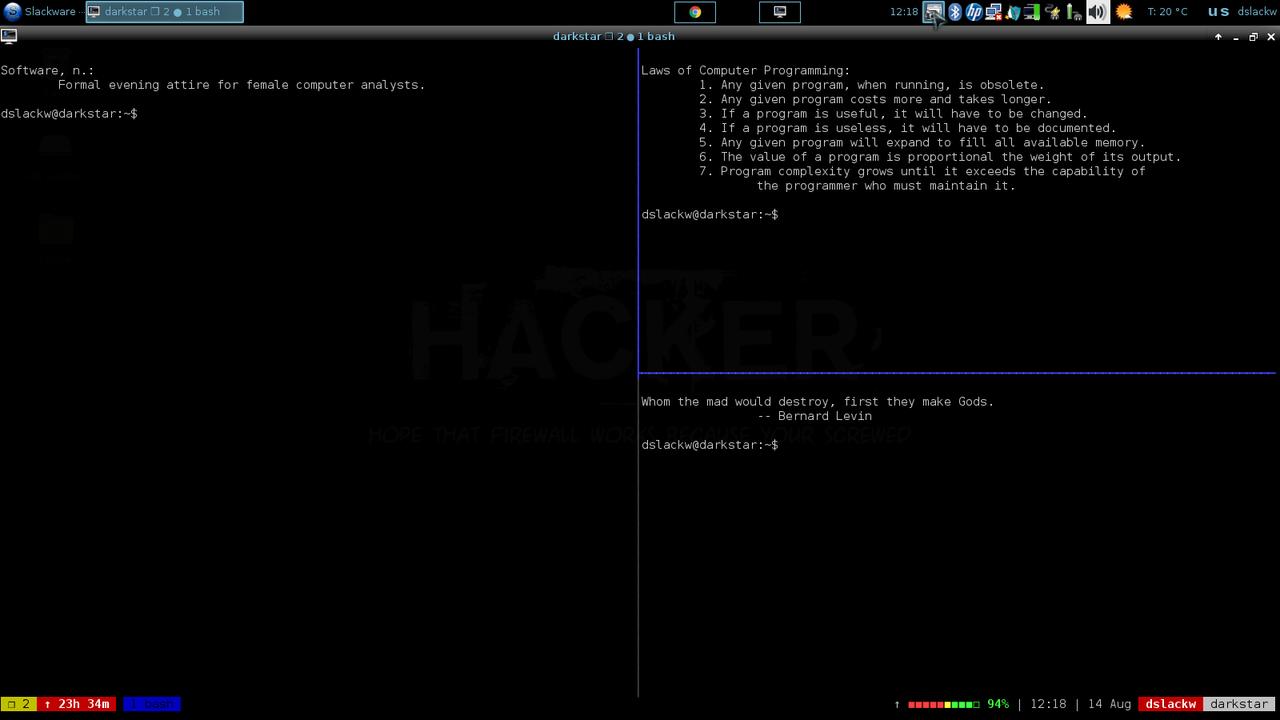This screenshot has width=1280, height=720.
Task: Open the Slackware application menu
Action: pos(40,12)
